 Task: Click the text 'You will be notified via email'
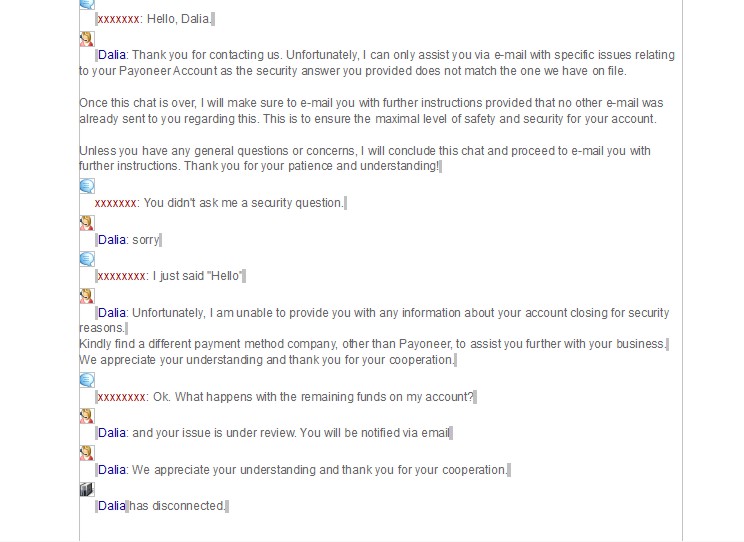coord(375,433)
